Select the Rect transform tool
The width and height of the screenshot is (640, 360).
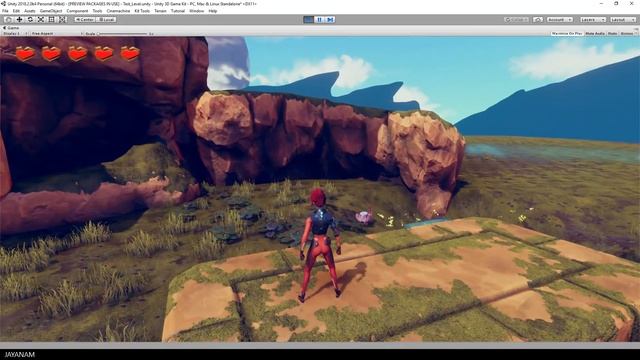tap(51, 20)
